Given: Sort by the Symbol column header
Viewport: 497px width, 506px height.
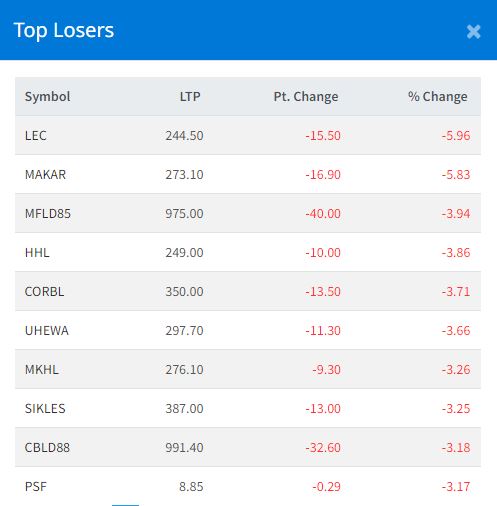Looking at the screenshot, I should (47, 97).
